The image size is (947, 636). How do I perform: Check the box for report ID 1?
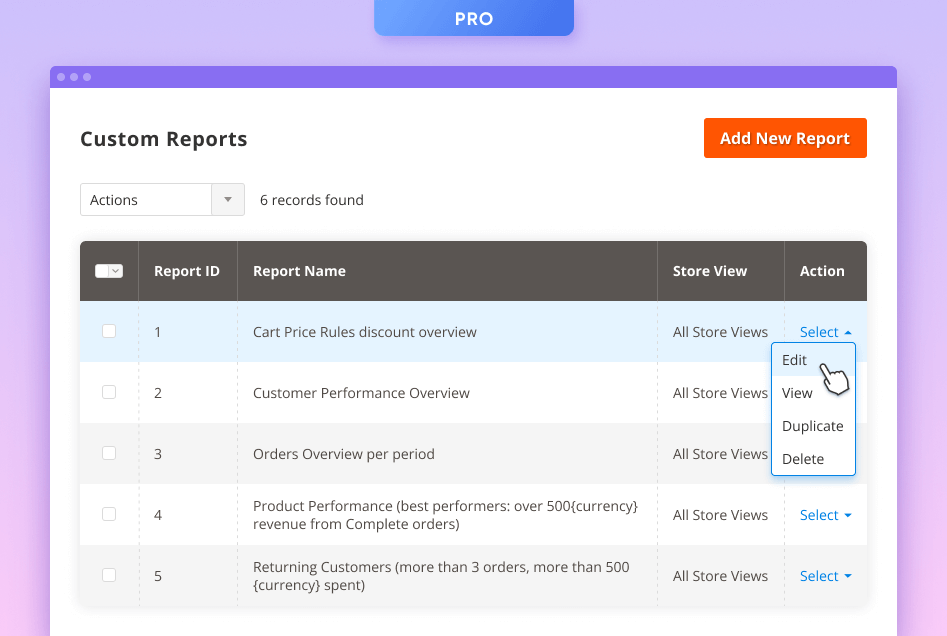[109, 331]
